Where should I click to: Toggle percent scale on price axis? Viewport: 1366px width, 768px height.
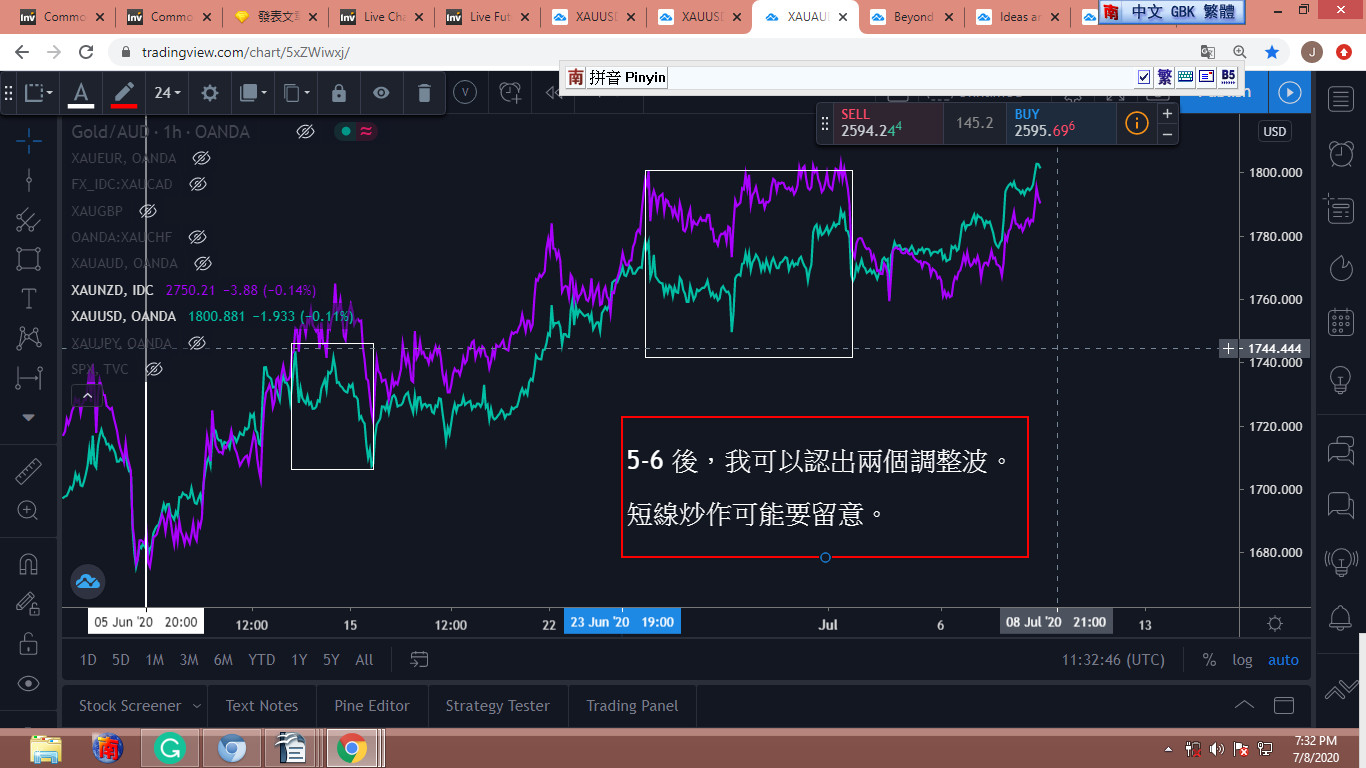tap(1209, 660)
